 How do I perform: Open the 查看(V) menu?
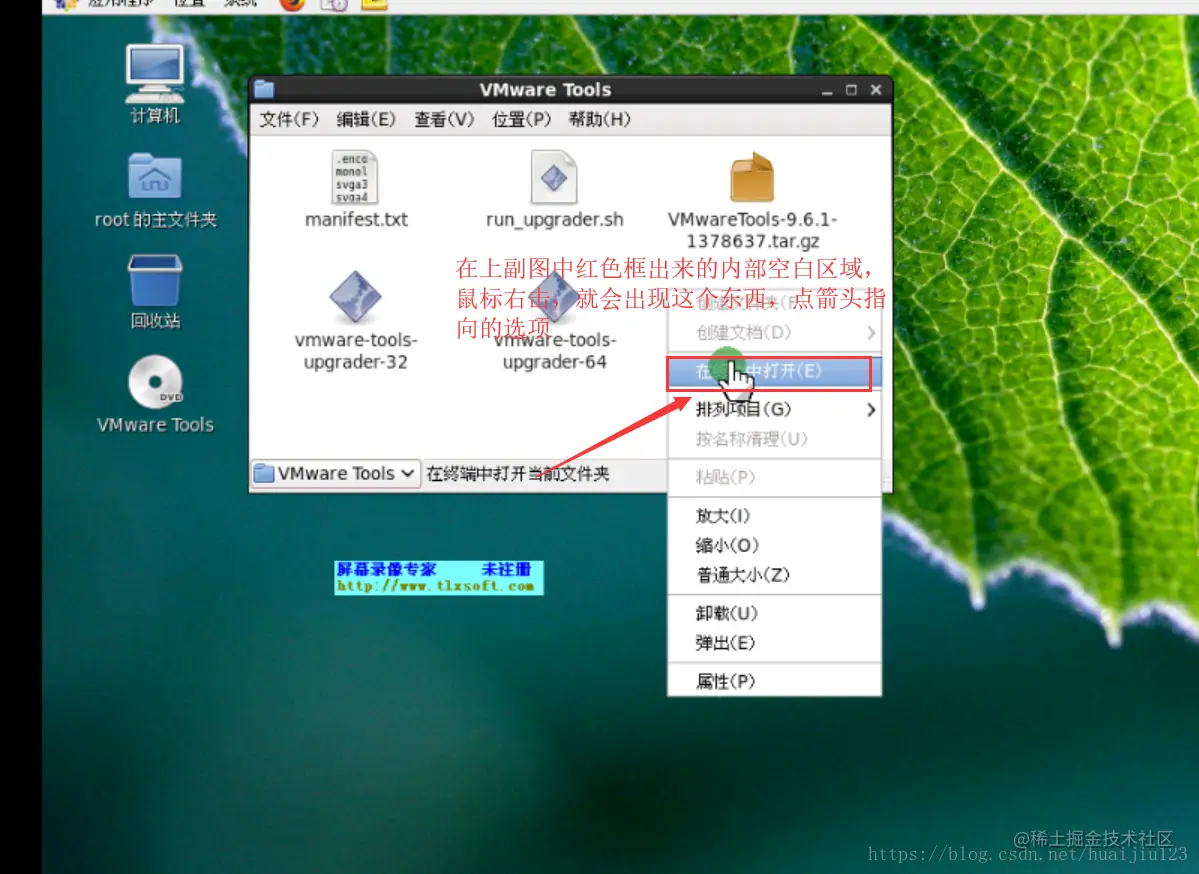(x=443, y=119)
